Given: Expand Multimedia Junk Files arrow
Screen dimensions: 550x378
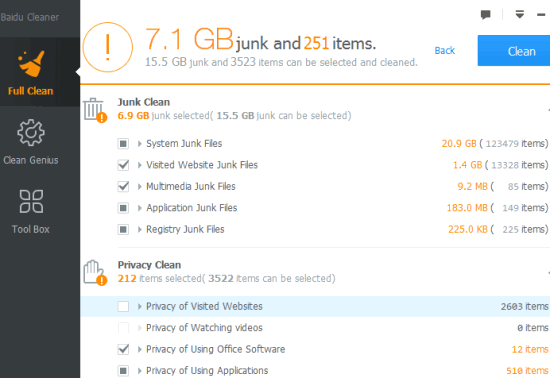Looking at the screenshot, I should [x=140, y=187].
